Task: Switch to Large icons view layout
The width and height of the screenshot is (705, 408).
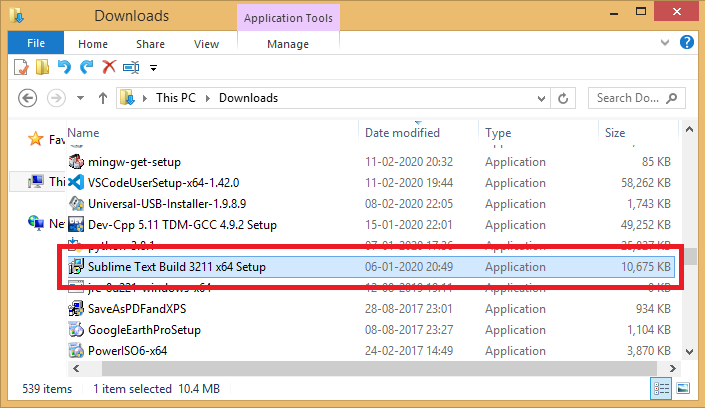Action: (682, 388)
